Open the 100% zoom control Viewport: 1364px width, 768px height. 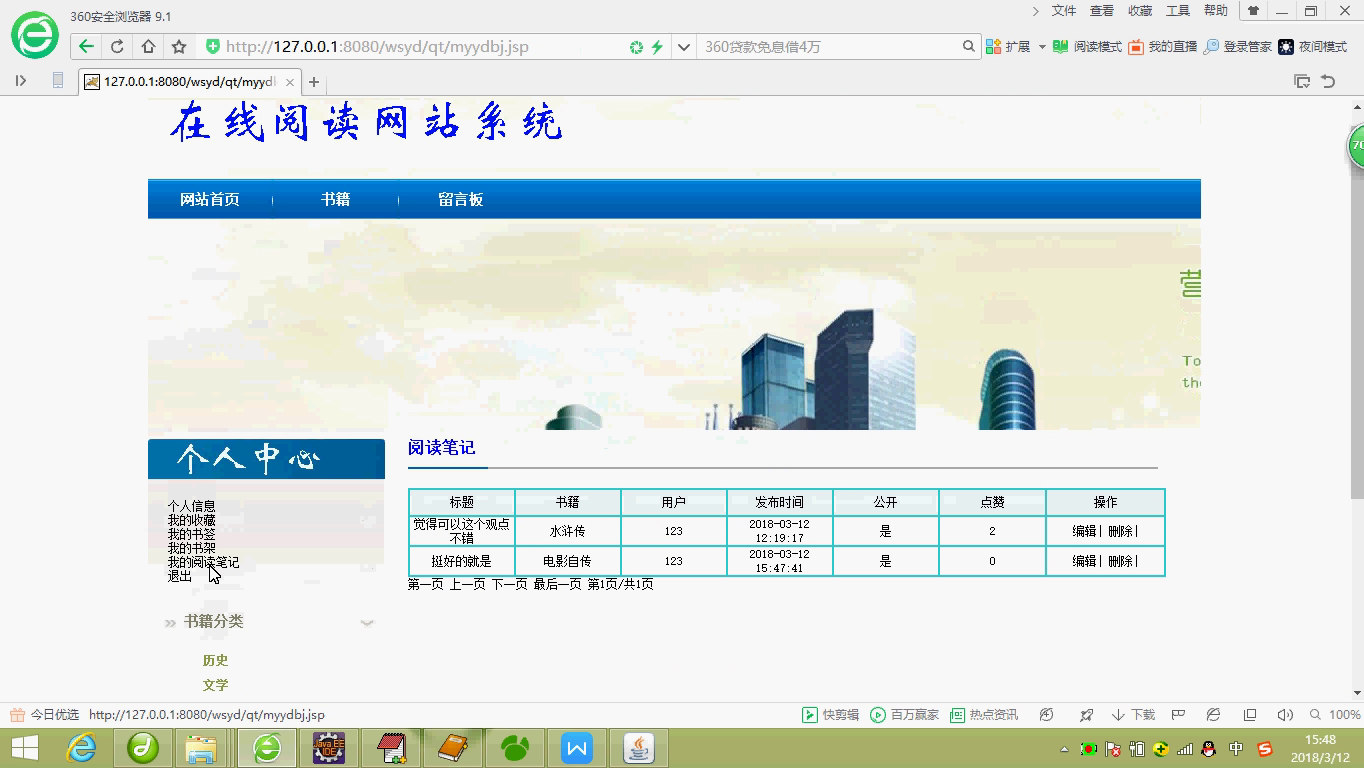point(1335,715)
